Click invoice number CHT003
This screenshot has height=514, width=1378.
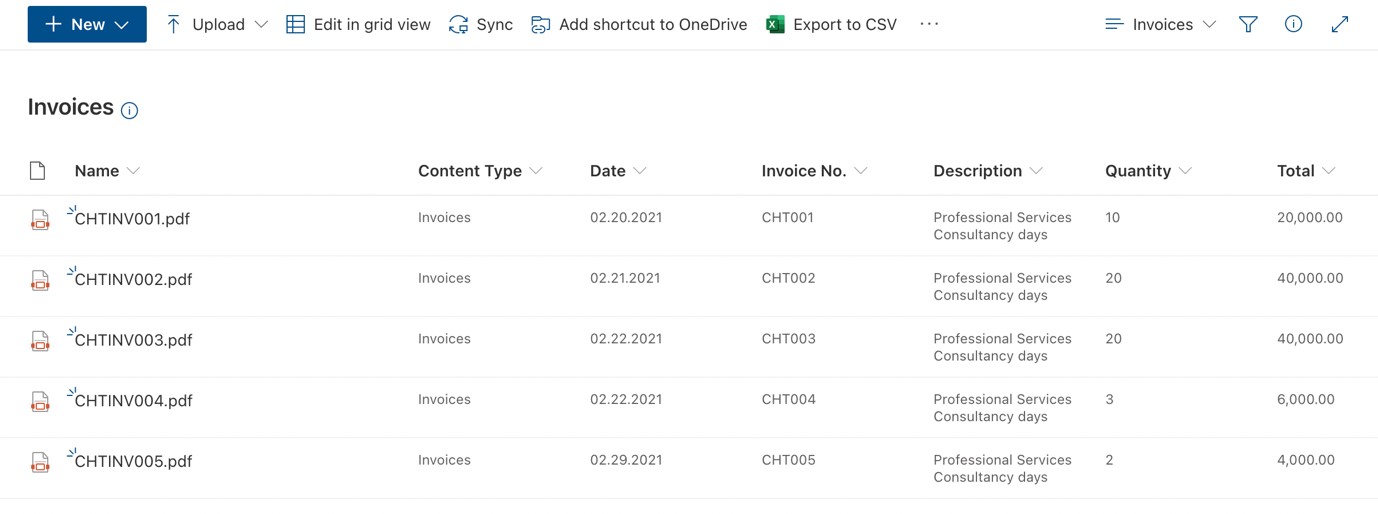pos(788,339)
